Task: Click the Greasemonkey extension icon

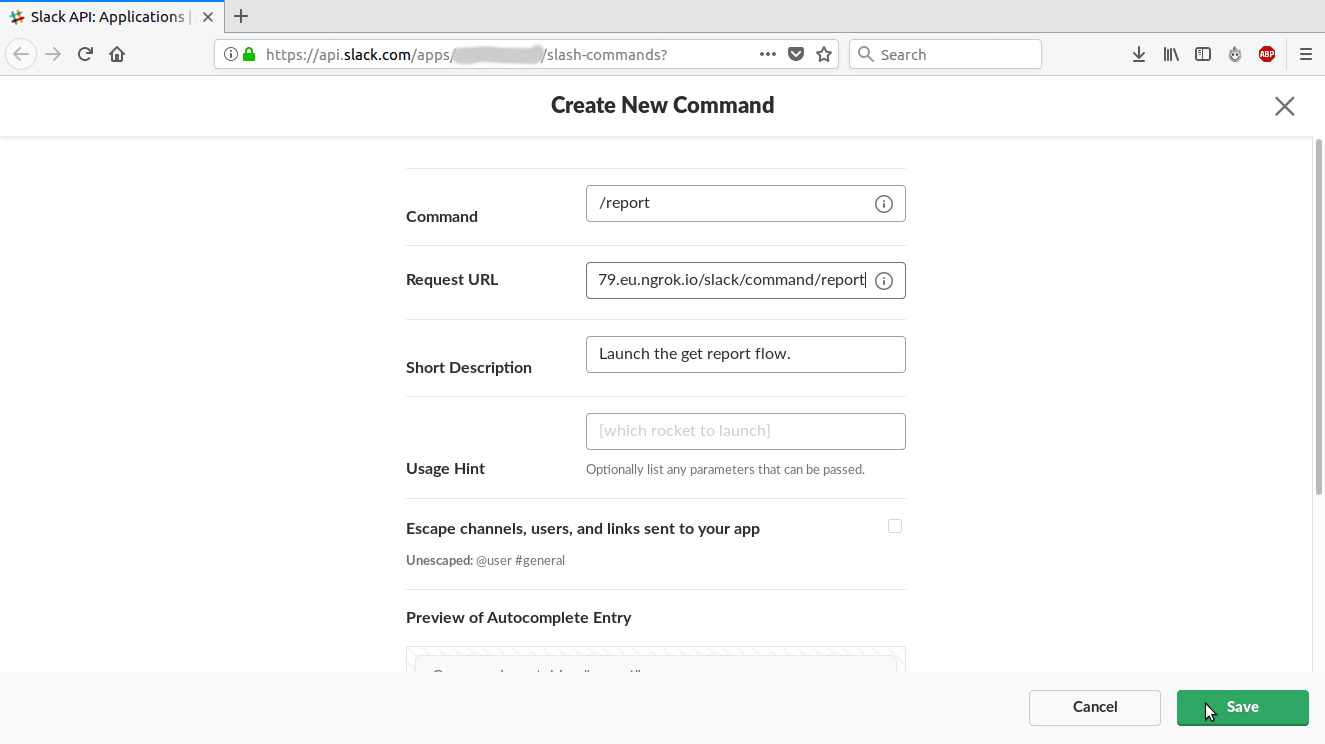Action: [1235, 54]
